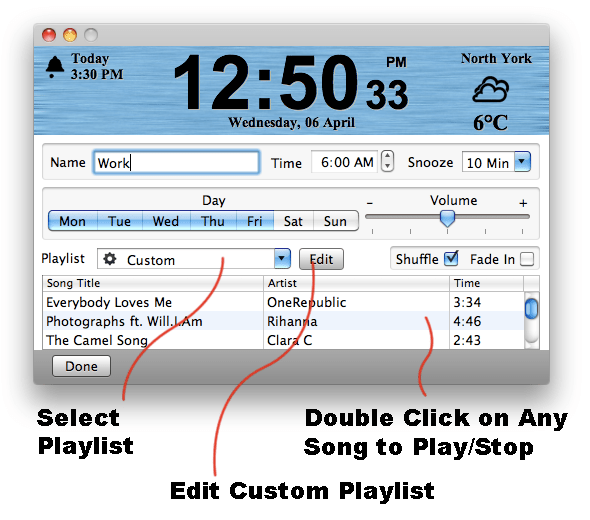Click the 12:50 clock display

(x=266, y=83)
